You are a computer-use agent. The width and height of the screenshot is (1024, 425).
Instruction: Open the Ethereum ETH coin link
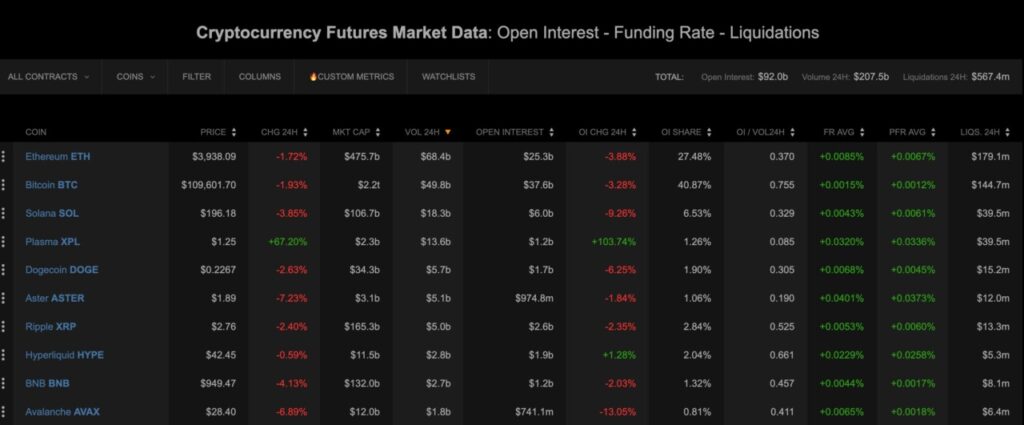click(x=58, y=156)
